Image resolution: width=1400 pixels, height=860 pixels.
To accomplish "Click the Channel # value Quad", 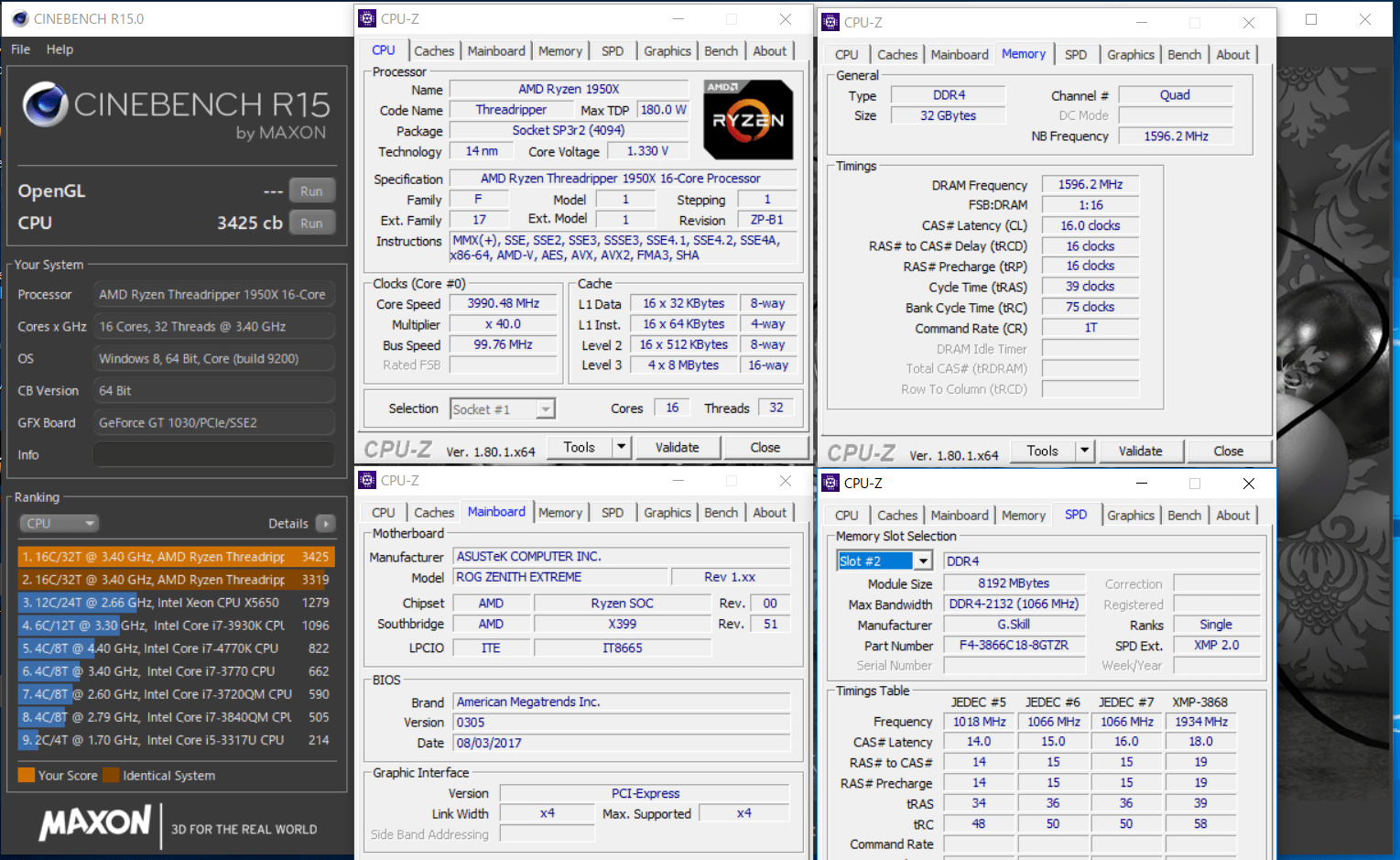I will (x=1176, y=95).
